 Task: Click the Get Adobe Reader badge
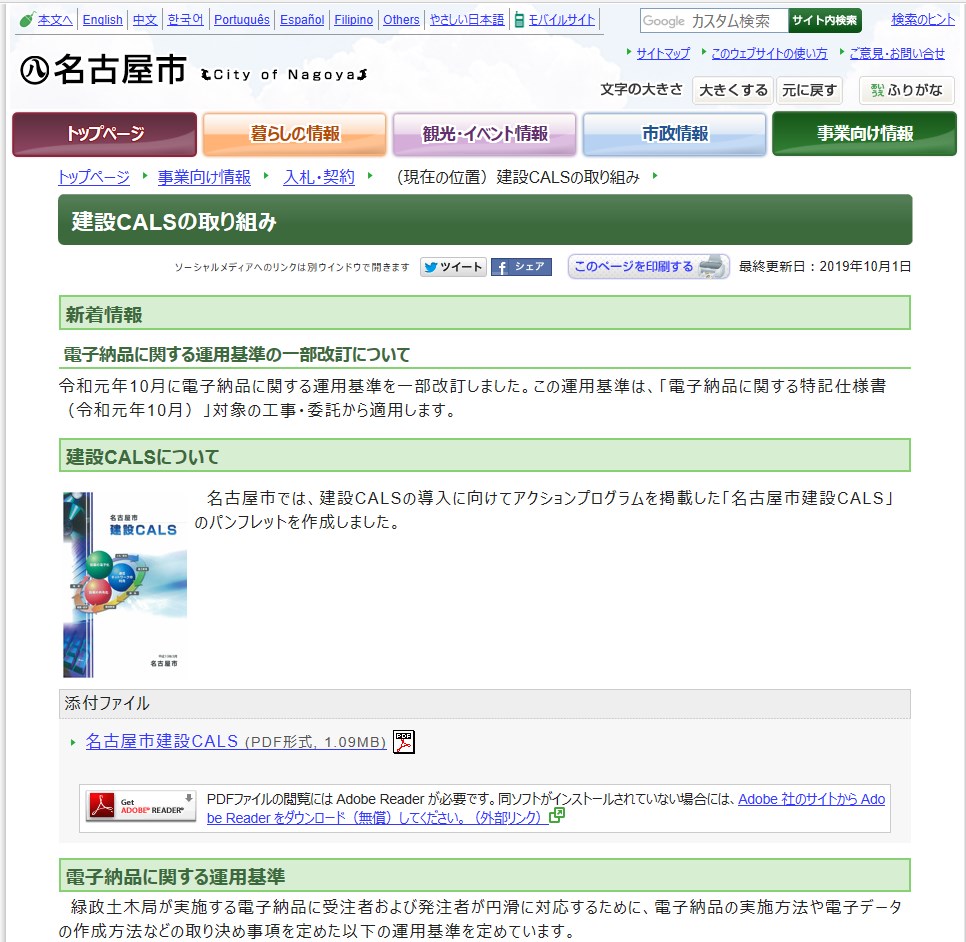[141, 807]
